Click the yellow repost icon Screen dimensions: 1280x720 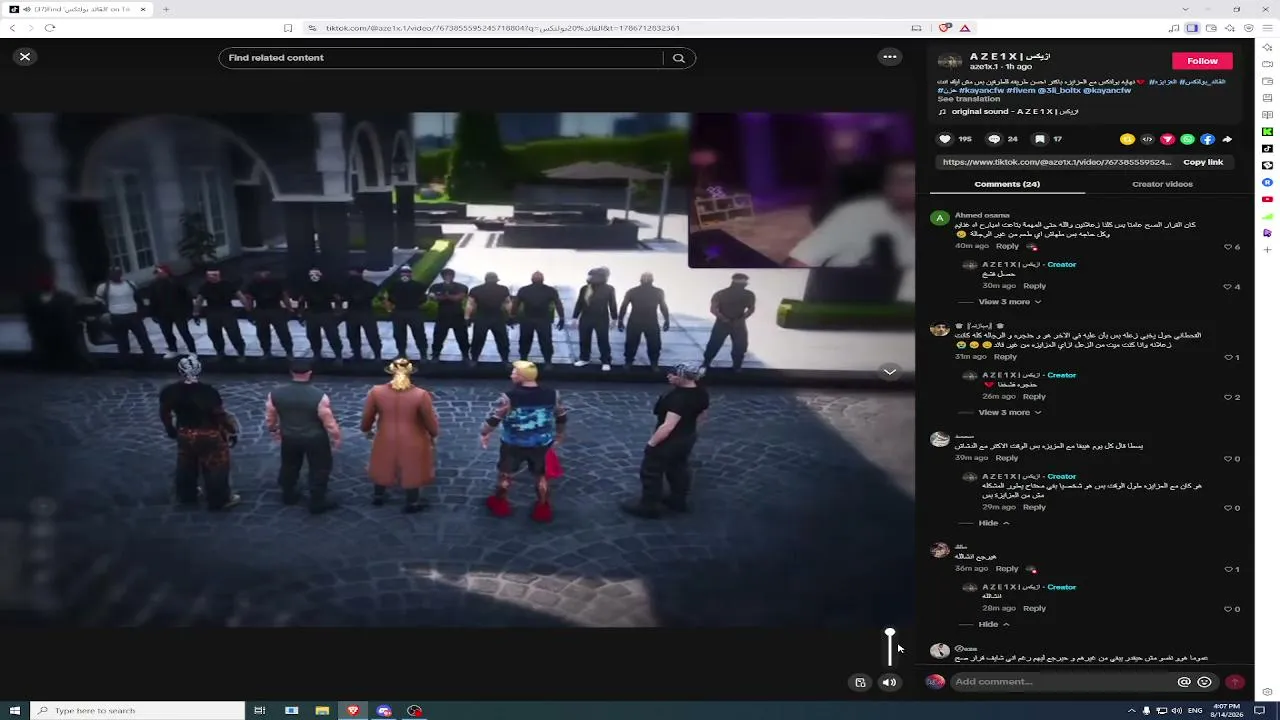[x=1127, y=139]
